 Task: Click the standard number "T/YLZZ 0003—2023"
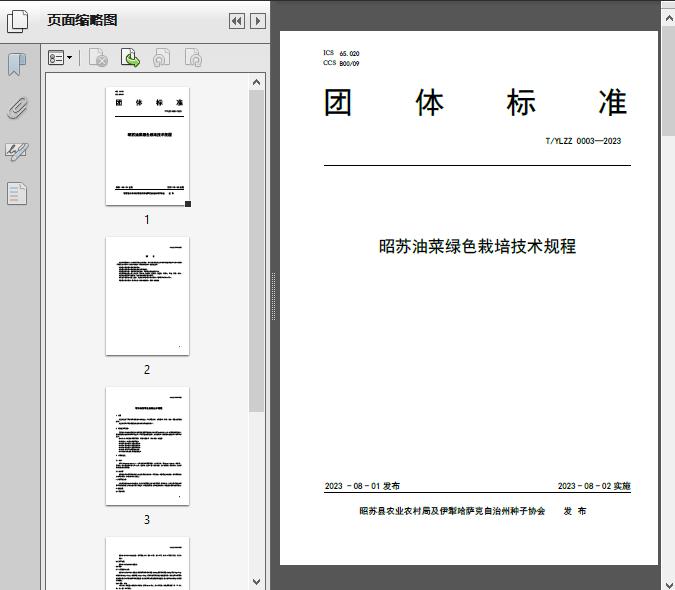(583, 141)
